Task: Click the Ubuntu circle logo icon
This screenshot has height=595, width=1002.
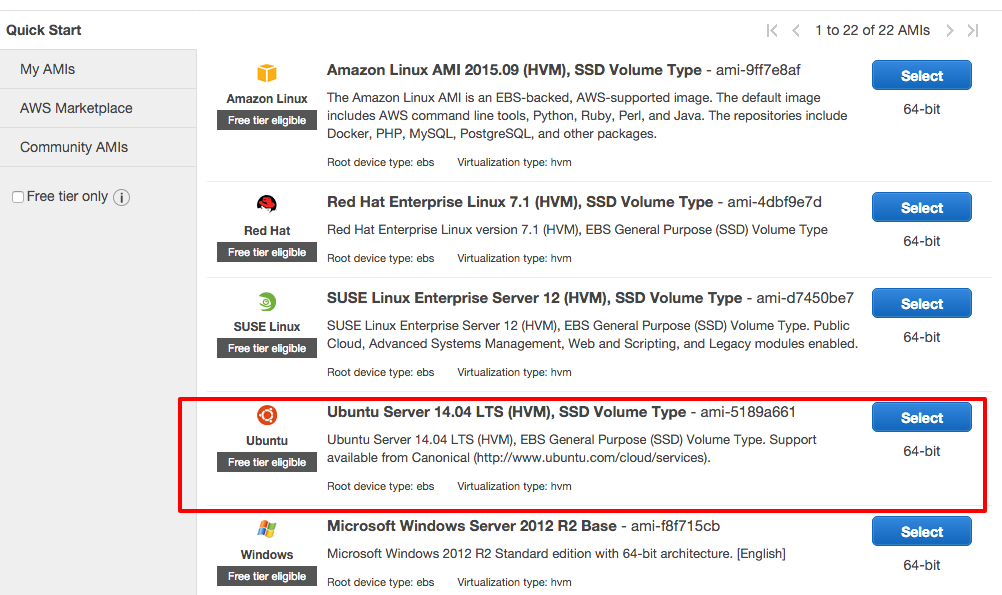Action: click(266, 415)
